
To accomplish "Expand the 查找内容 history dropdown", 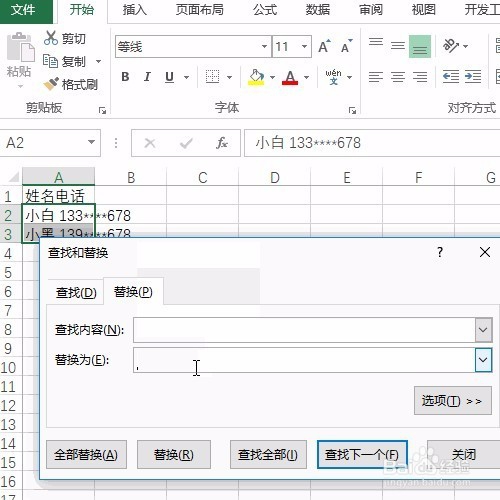I will coord(483,330).
